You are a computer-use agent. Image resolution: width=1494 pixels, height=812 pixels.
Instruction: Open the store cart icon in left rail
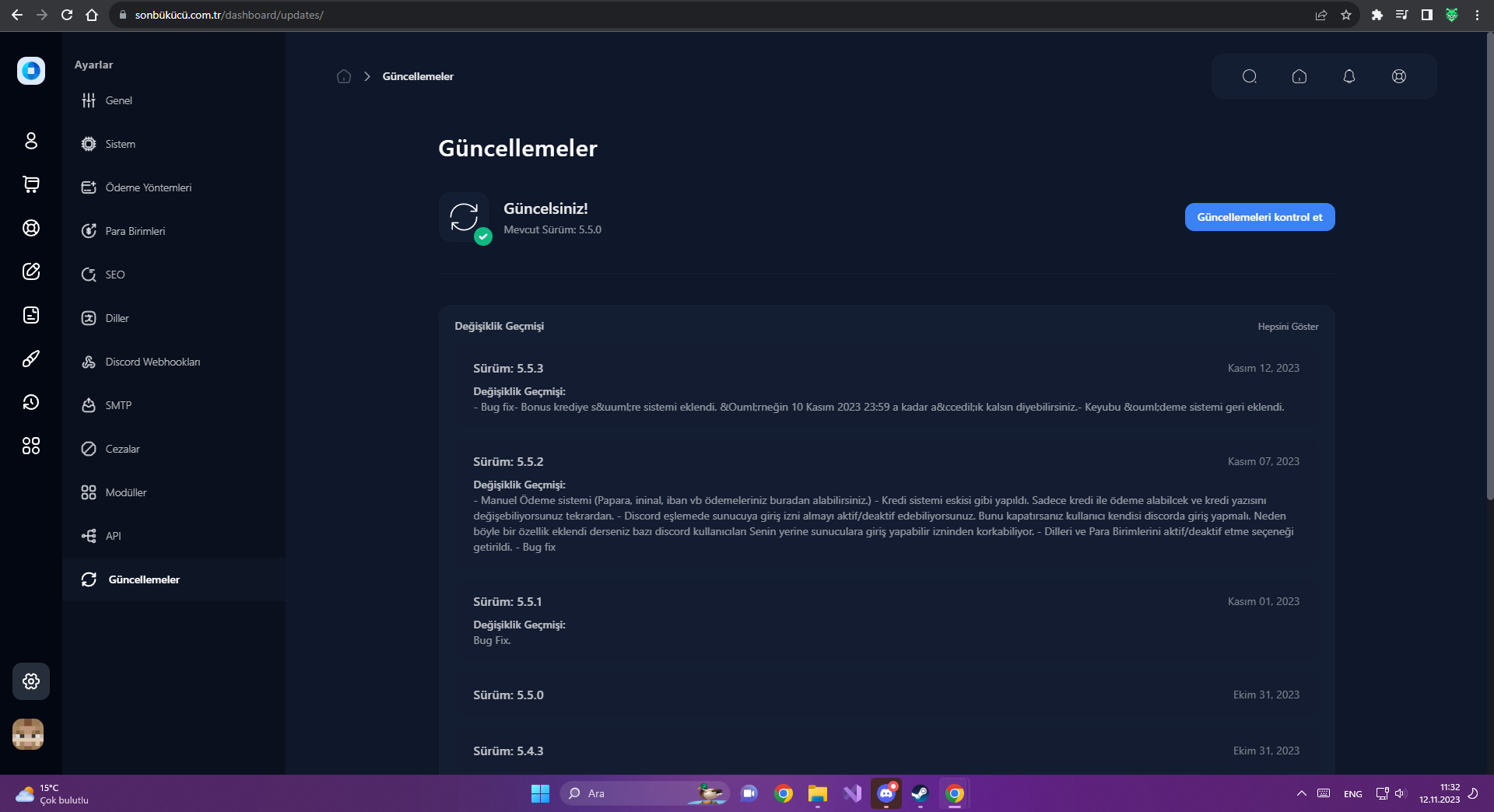[x=31, y=184]
